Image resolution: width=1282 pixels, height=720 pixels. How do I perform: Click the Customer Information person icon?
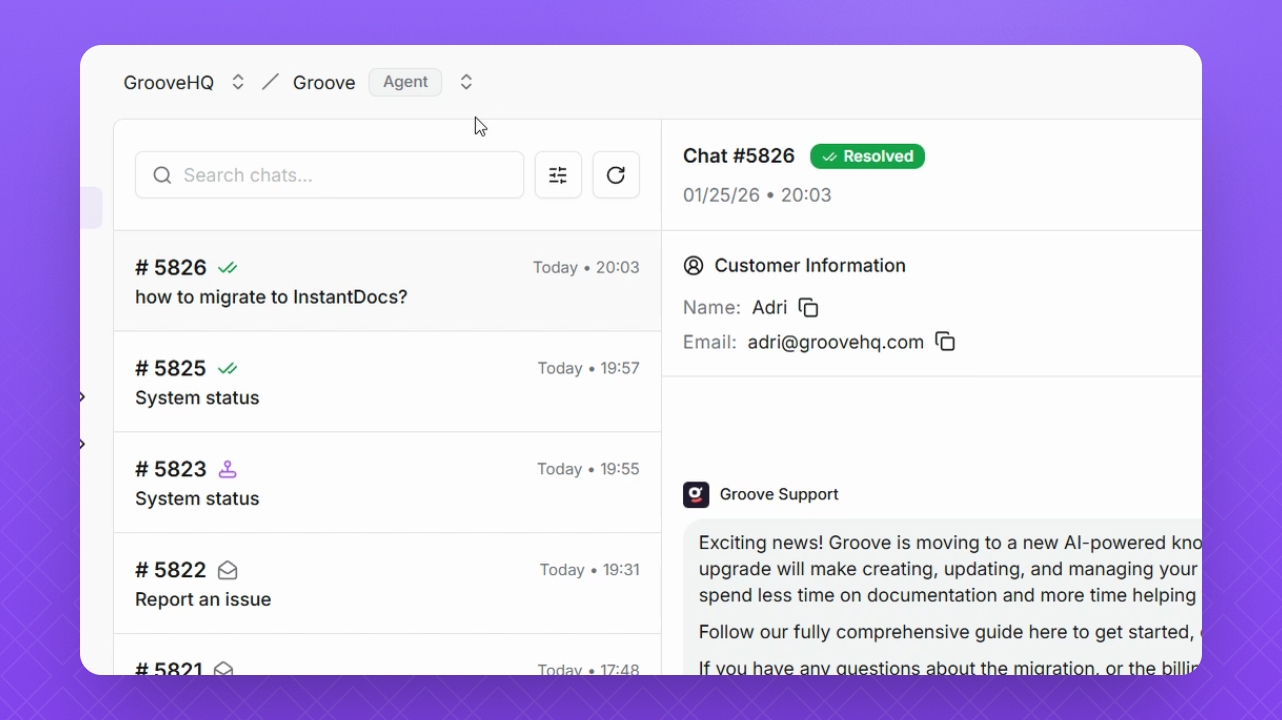coord(693,266)
